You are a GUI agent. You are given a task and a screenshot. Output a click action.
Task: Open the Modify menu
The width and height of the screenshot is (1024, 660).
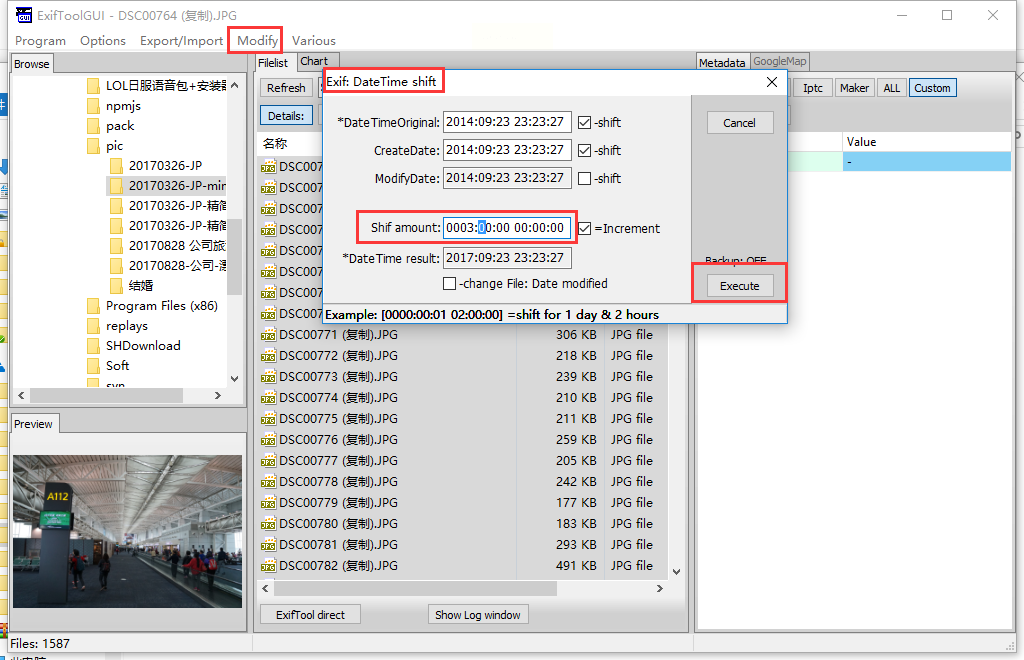click(x=257, y=40)
